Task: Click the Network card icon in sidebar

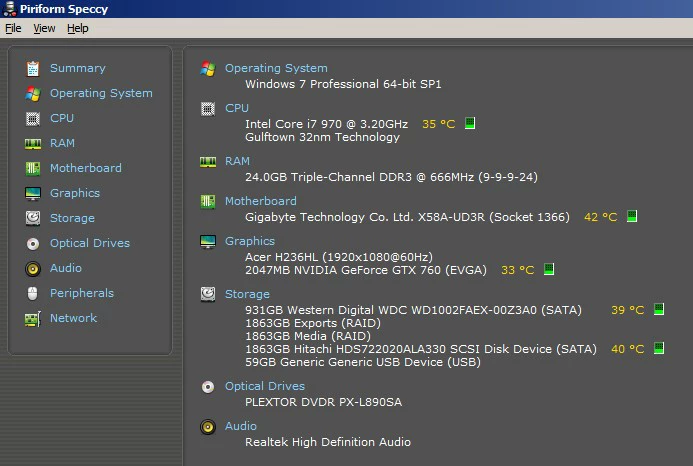Action: click(33, 319)
